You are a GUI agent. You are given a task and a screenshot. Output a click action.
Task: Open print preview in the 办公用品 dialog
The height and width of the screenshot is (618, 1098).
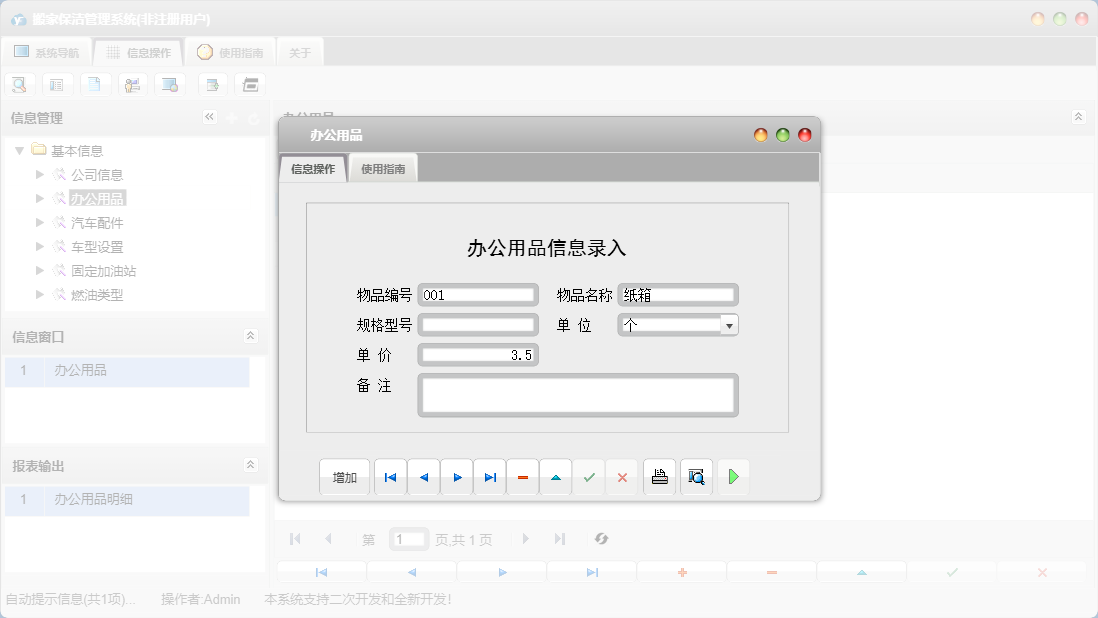696,477
